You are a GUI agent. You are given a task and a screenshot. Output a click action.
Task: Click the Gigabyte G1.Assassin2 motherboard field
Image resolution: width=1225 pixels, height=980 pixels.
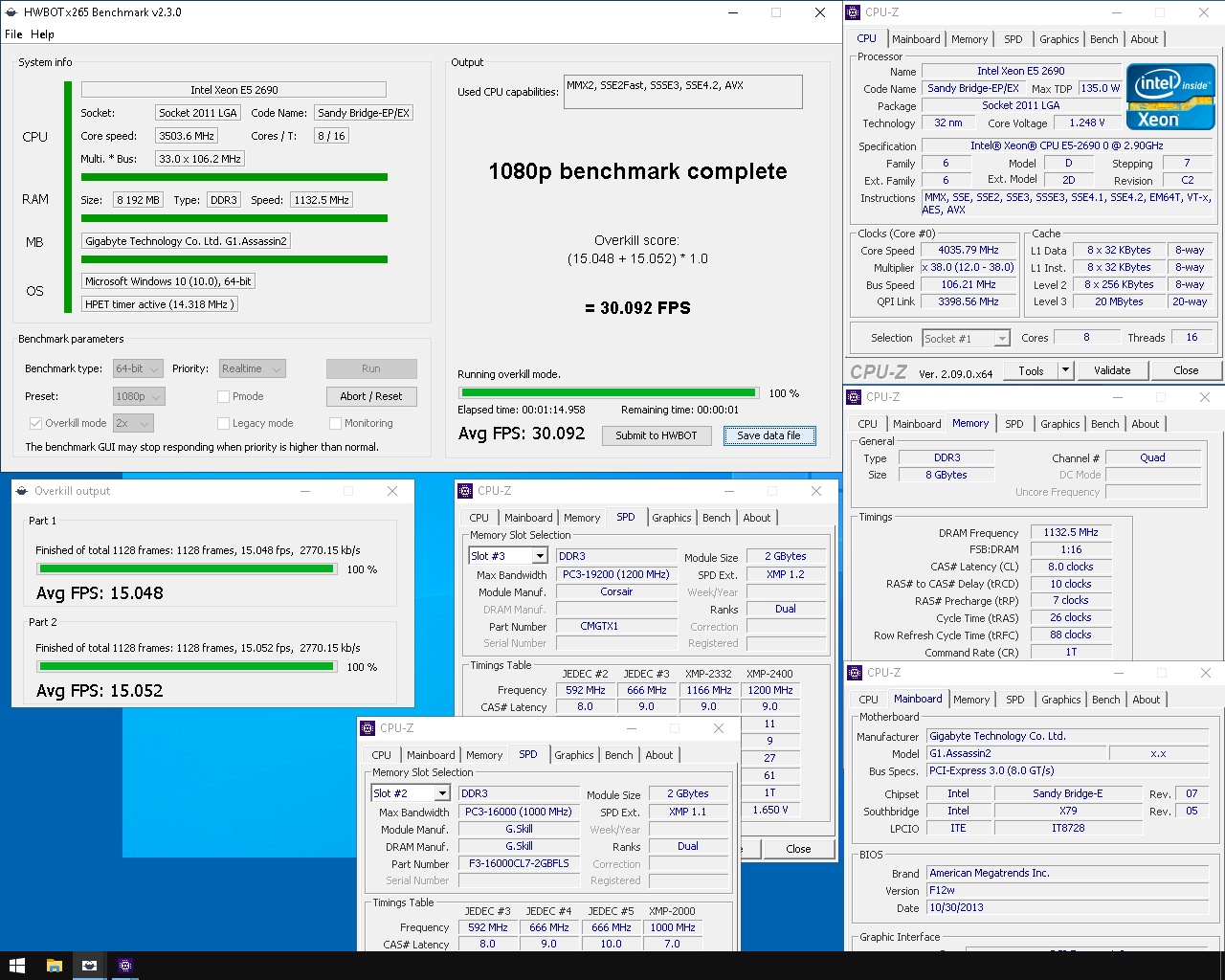186,241
